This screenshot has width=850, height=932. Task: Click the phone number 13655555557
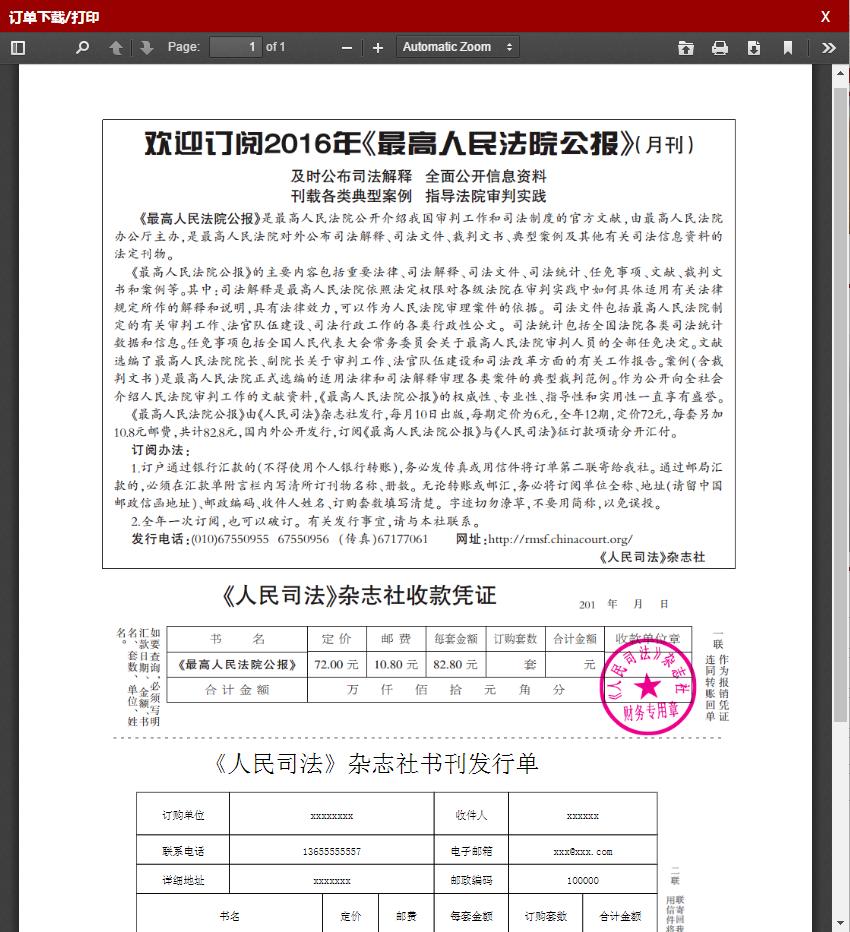coord(332,852)
